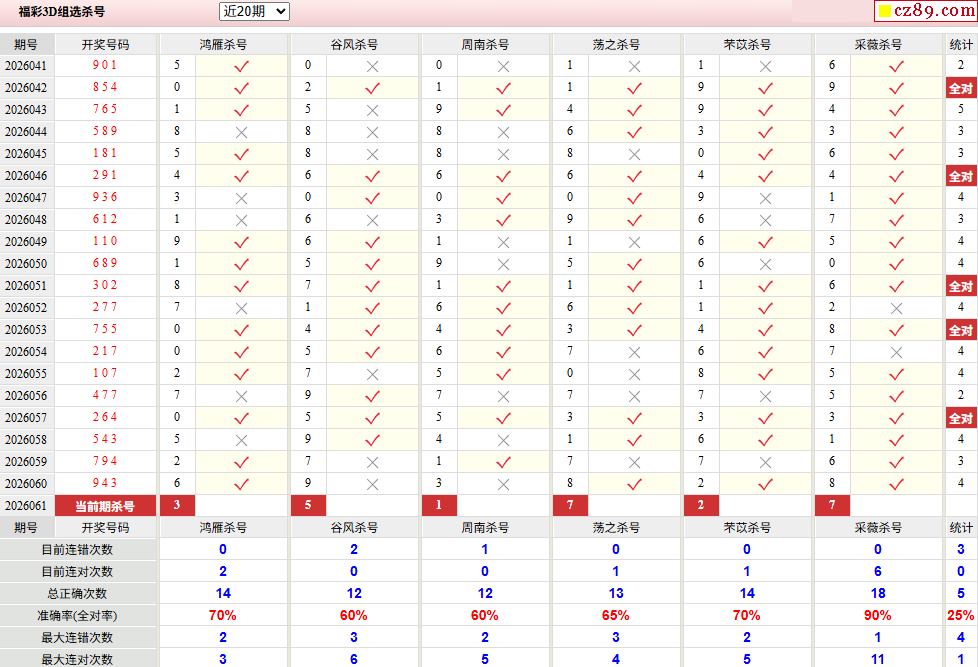The image size is (978, 667).
Task: Open the 近20期 period dropdown
Action: tap(254, 11)
